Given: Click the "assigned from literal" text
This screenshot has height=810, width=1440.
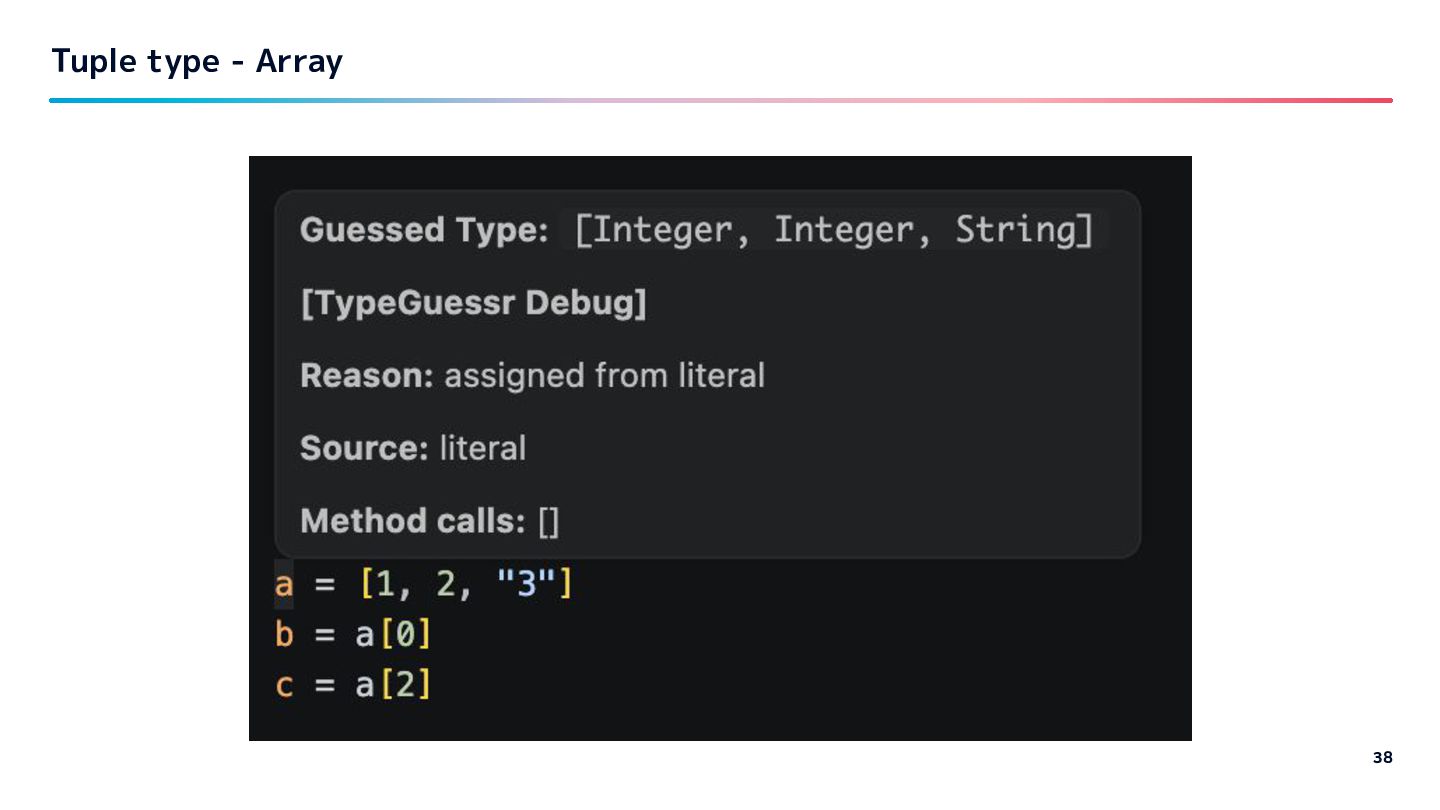Looking at the screenshot, I should click(604, 376).
